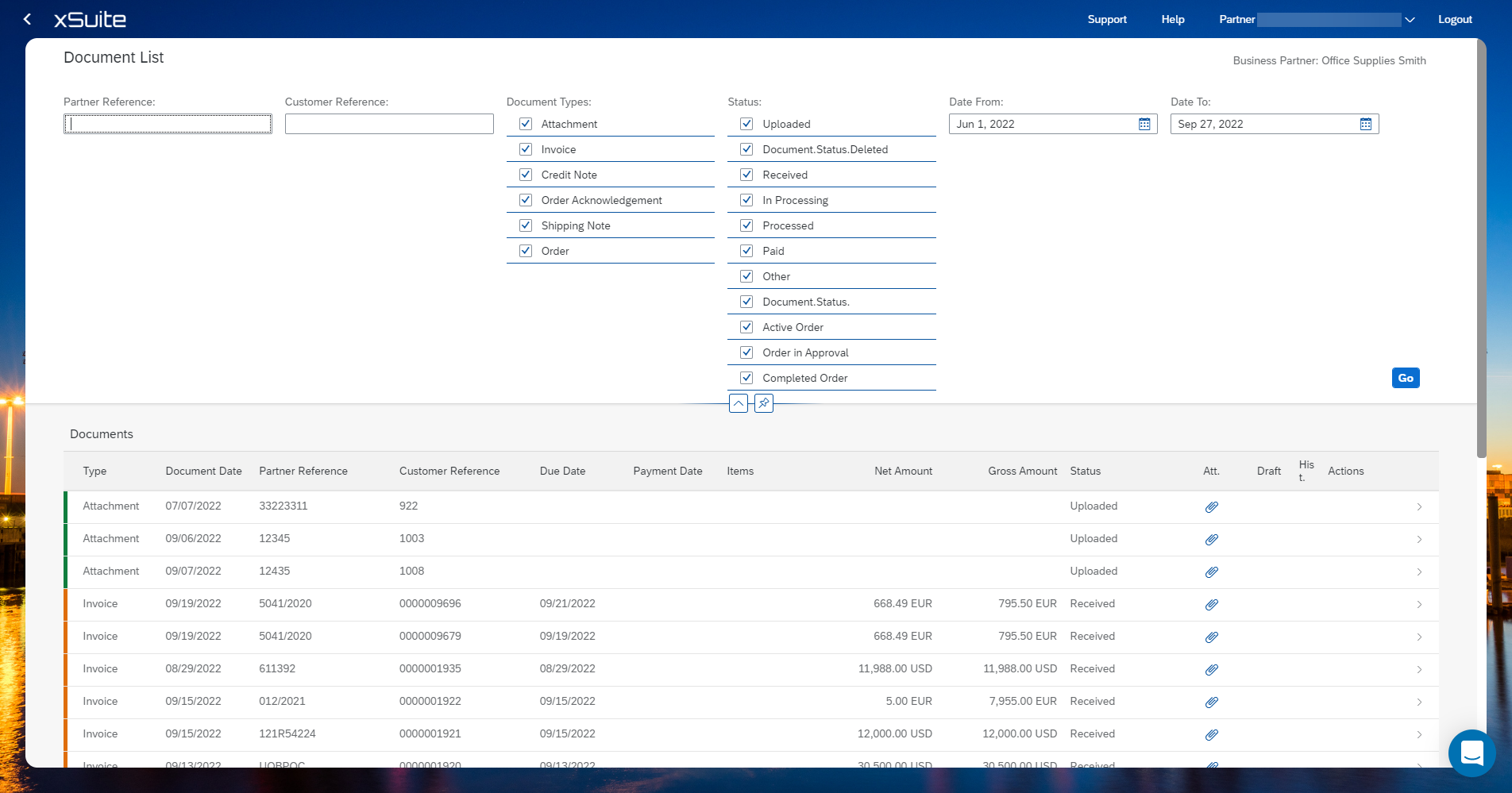Click the Logout link
Image resolution: width=1512 pixels, height=793 pixels.
coord(1455,19)
